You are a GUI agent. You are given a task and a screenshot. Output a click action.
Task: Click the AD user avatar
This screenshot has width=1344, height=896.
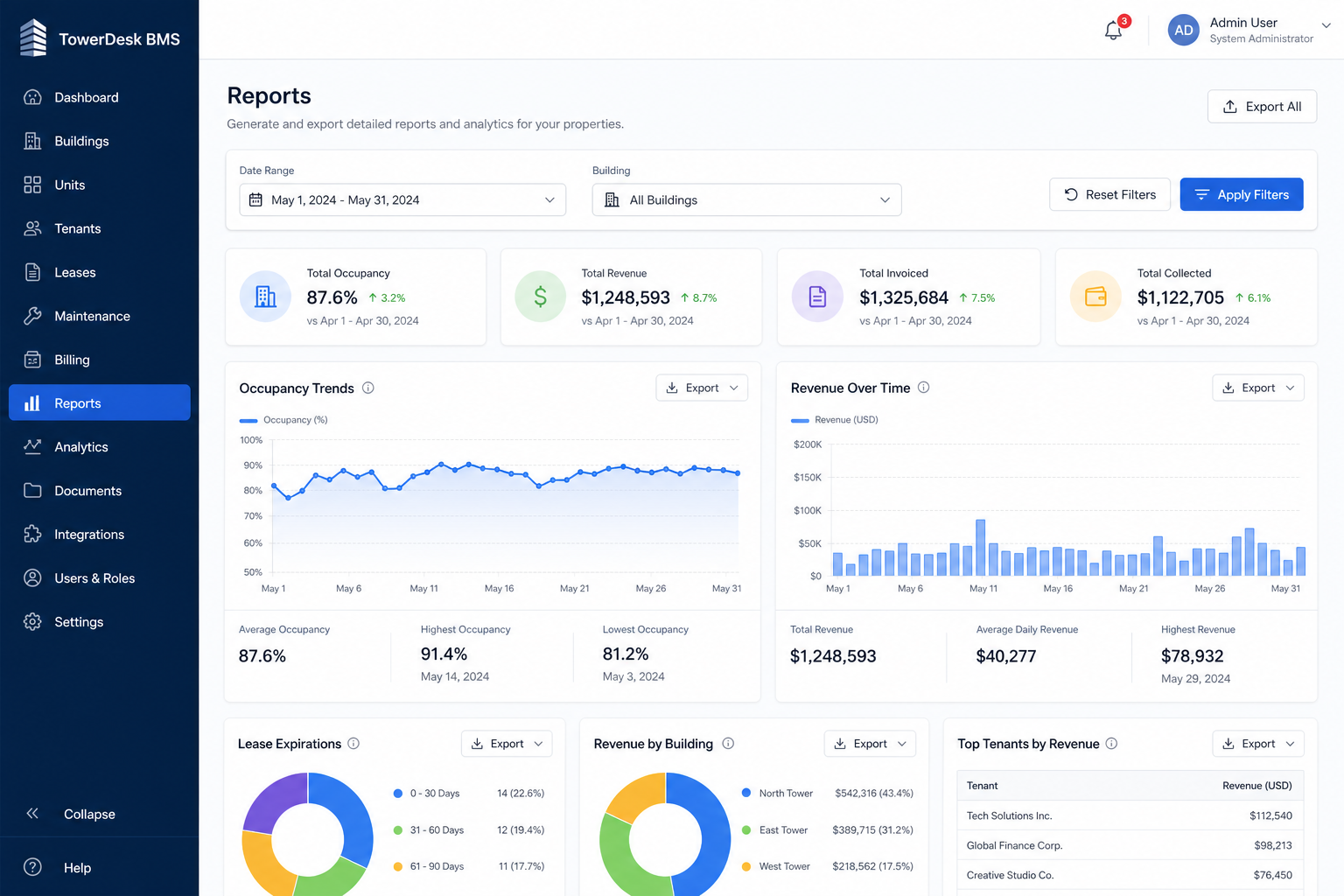coord(1183,30)
